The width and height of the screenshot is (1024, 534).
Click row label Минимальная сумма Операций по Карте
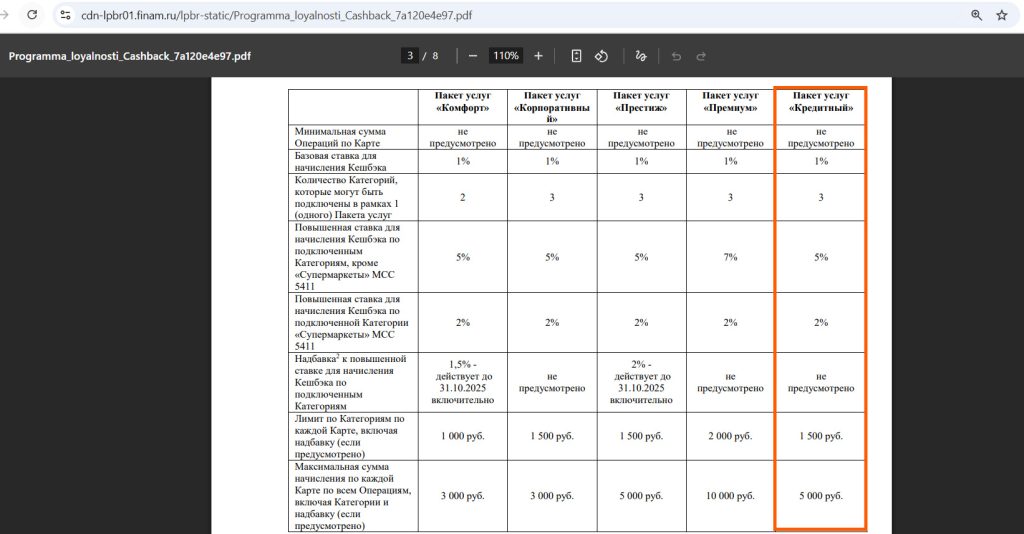coord(340,137)
